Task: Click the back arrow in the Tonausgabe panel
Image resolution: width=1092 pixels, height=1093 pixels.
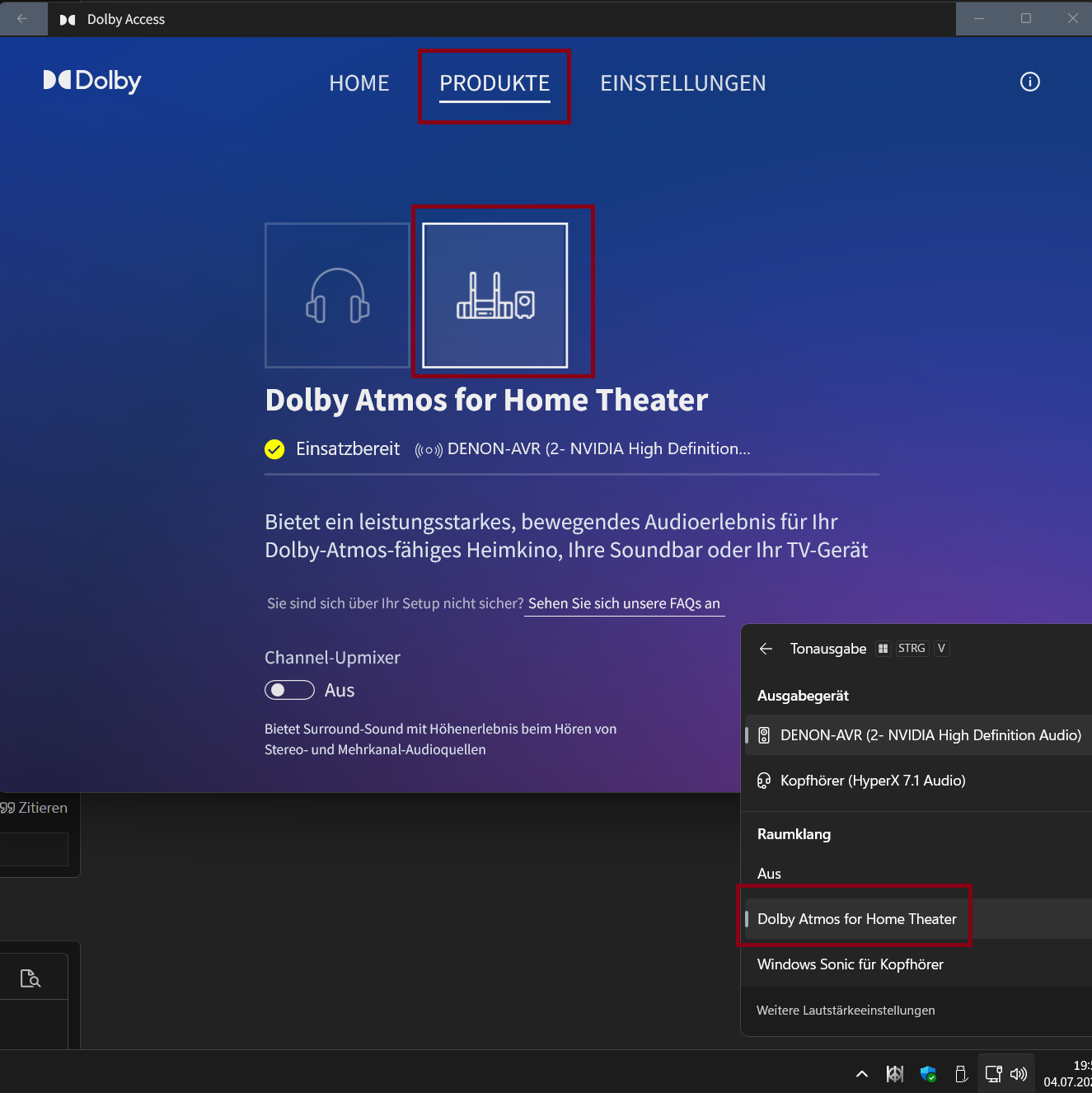Action: [766, 649]
